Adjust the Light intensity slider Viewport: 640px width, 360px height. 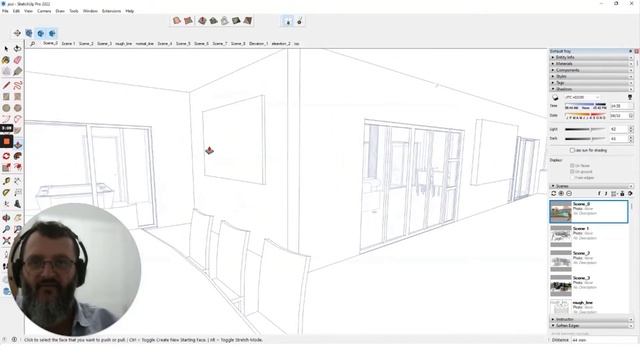585,129
